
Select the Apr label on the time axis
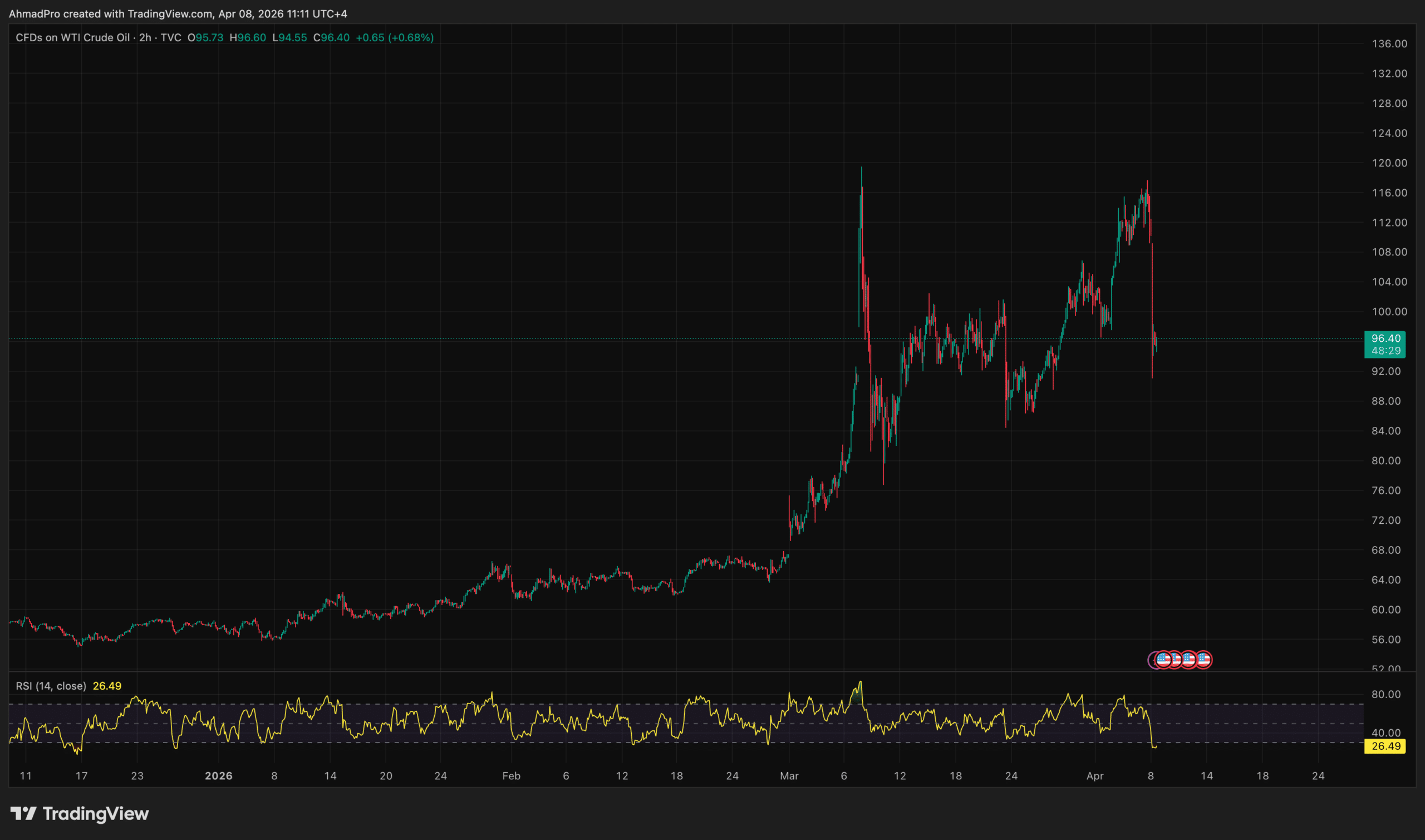(x=1095, y=776)
